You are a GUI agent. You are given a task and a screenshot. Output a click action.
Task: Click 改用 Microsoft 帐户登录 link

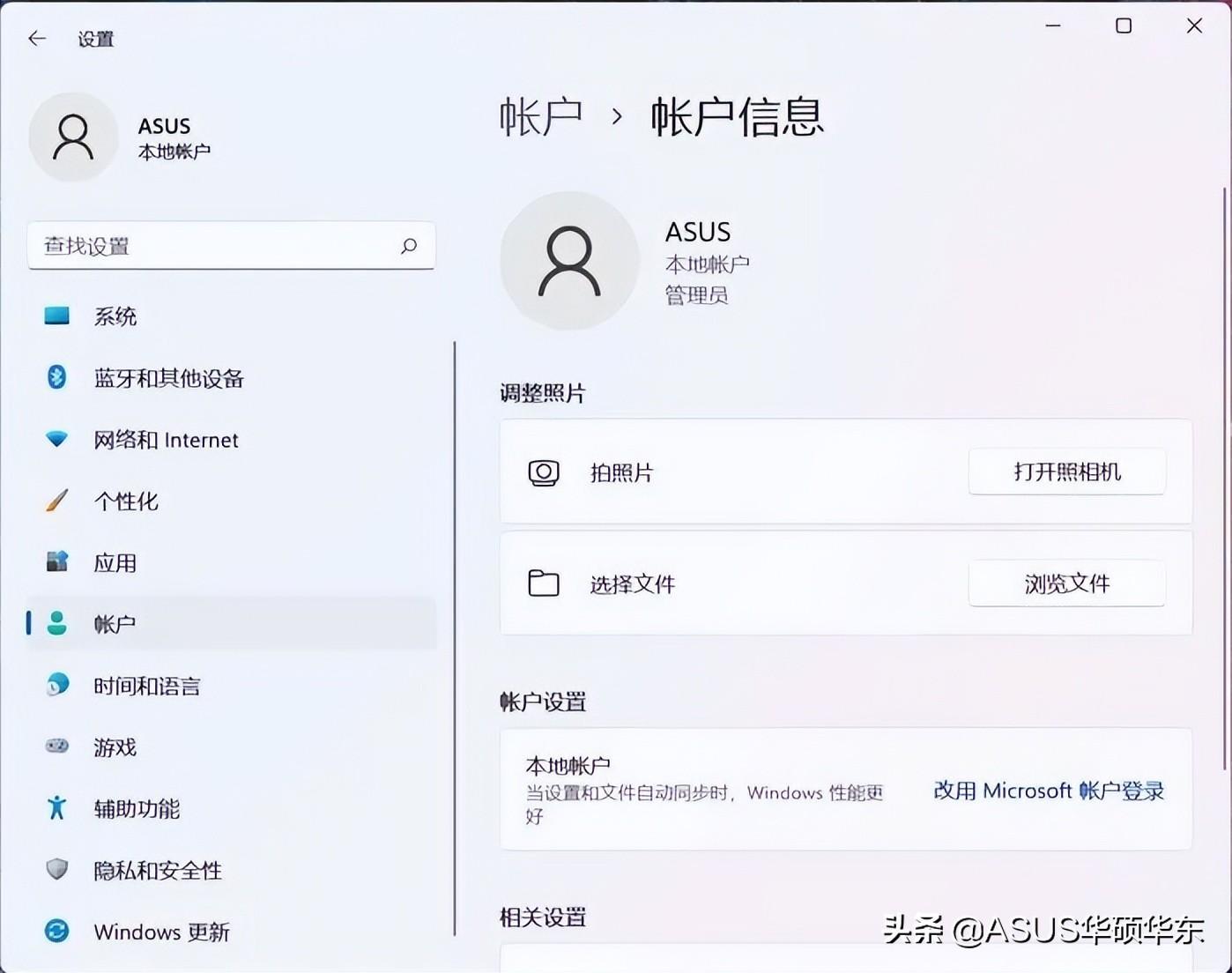[x=1049, y=791]
